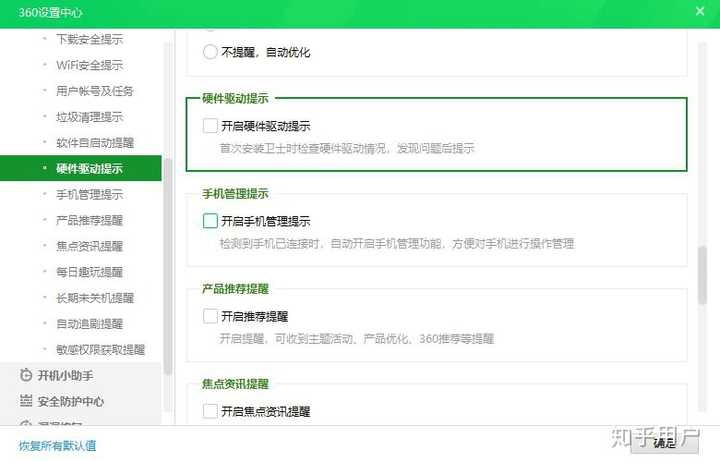Viewport: 720px width, 462px height.
Task: Select 敏感权限获取提醒 sidebar item
Action: click(101, 349)
